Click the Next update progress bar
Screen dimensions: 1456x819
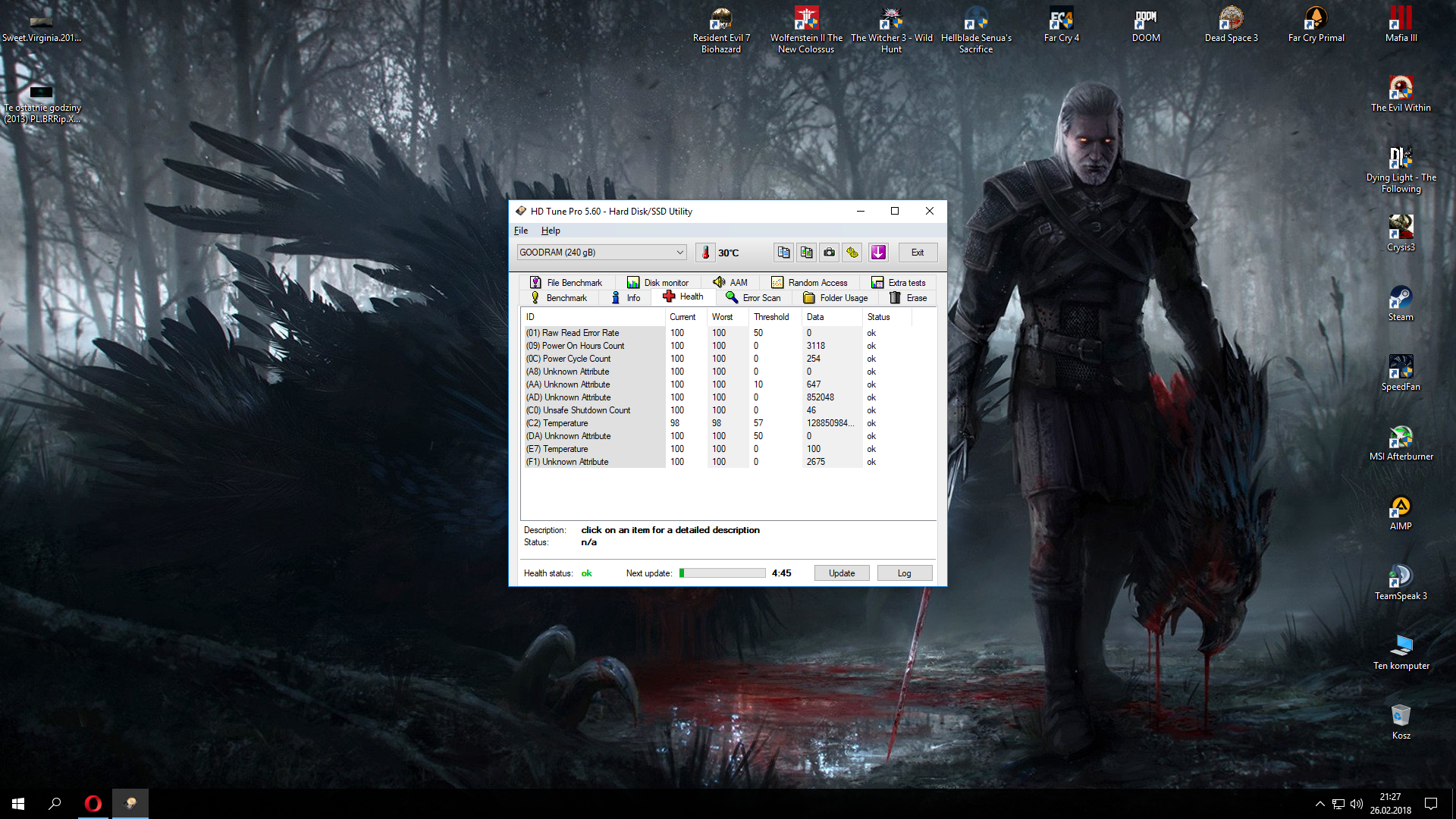(x=723, y=573)
